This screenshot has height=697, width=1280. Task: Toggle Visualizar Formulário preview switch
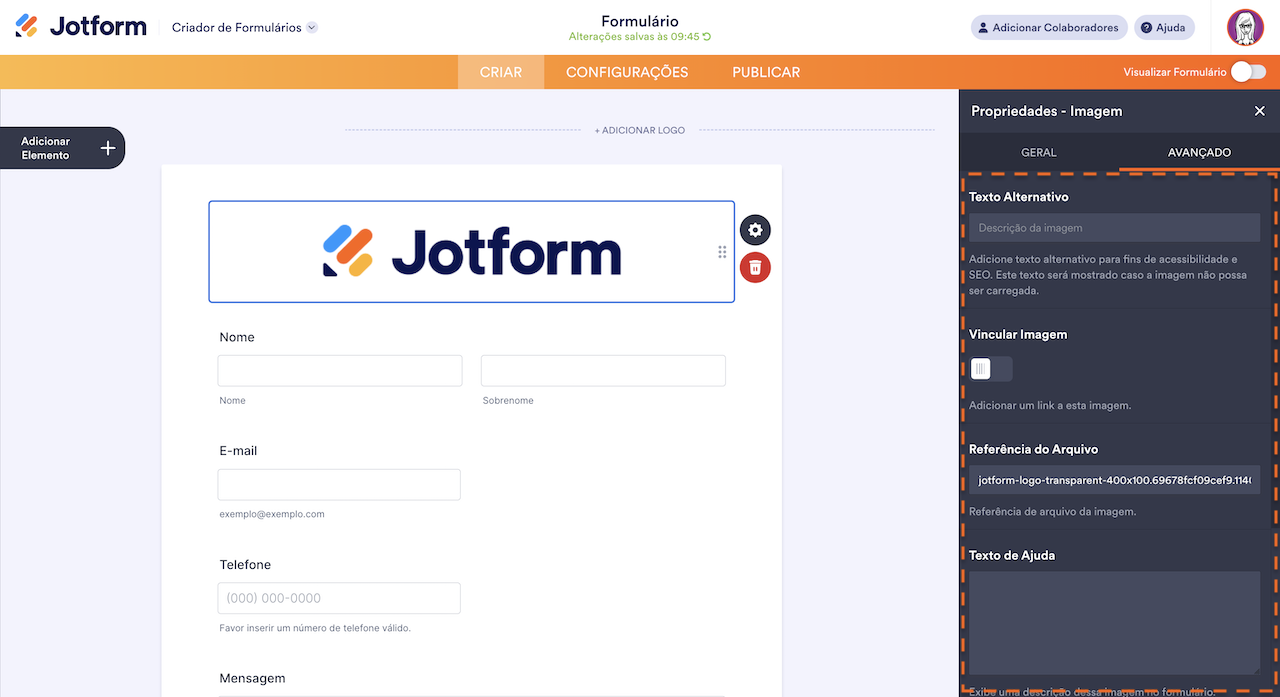pos(1248,72)
